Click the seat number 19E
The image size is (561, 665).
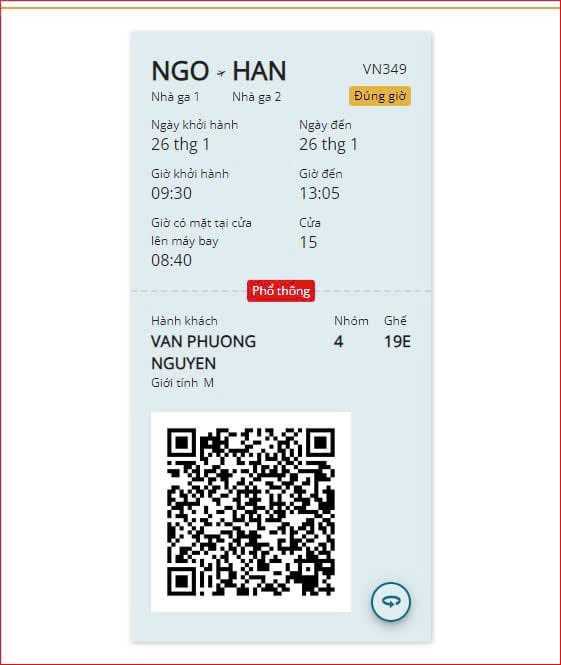[397, 342]
